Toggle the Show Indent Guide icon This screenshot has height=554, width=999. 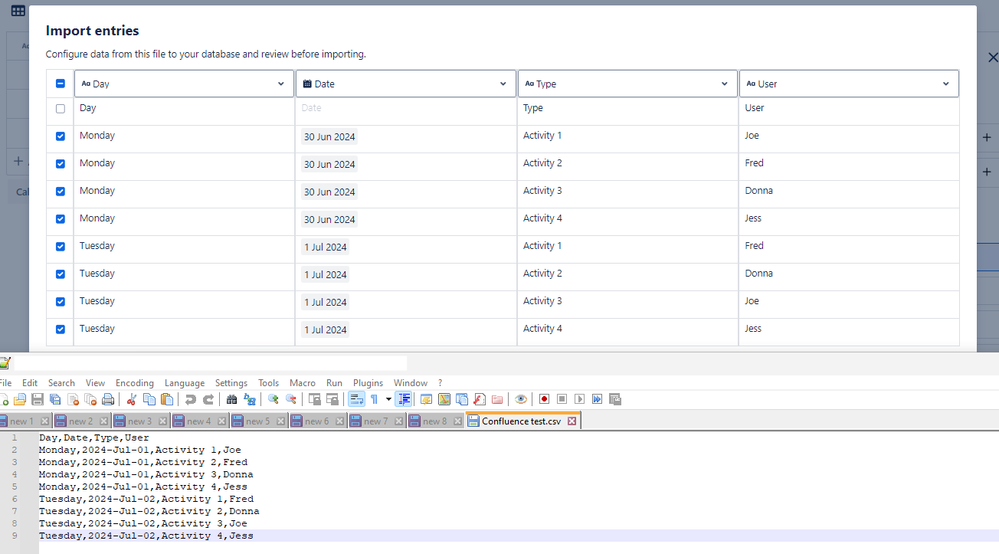click(404, 399)
